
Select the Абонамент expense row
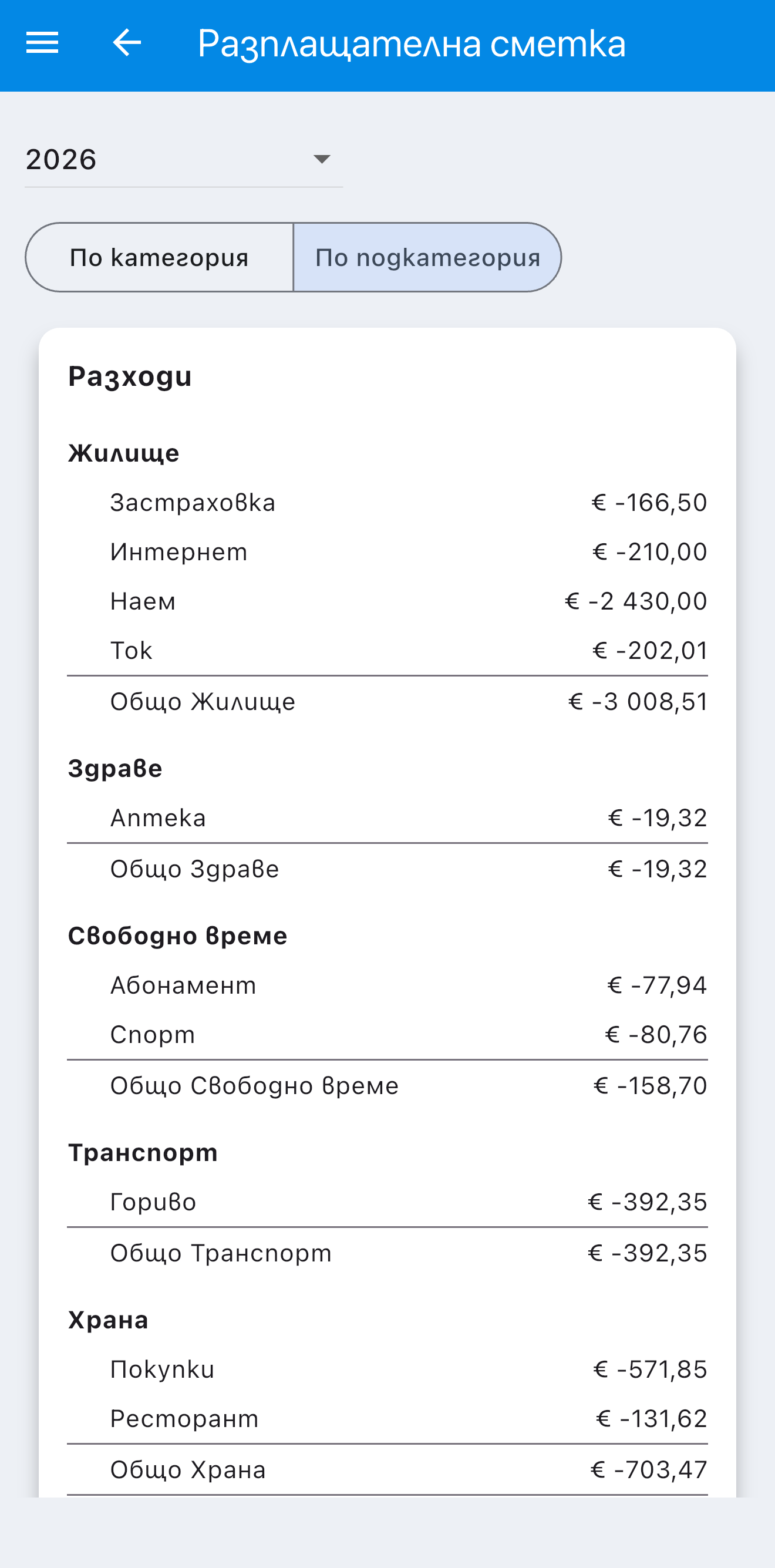point(387,985)
